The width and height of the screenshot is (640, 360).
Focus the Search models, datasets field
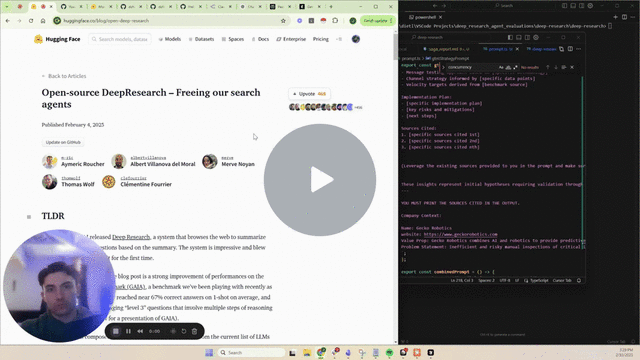coord(120,39)
